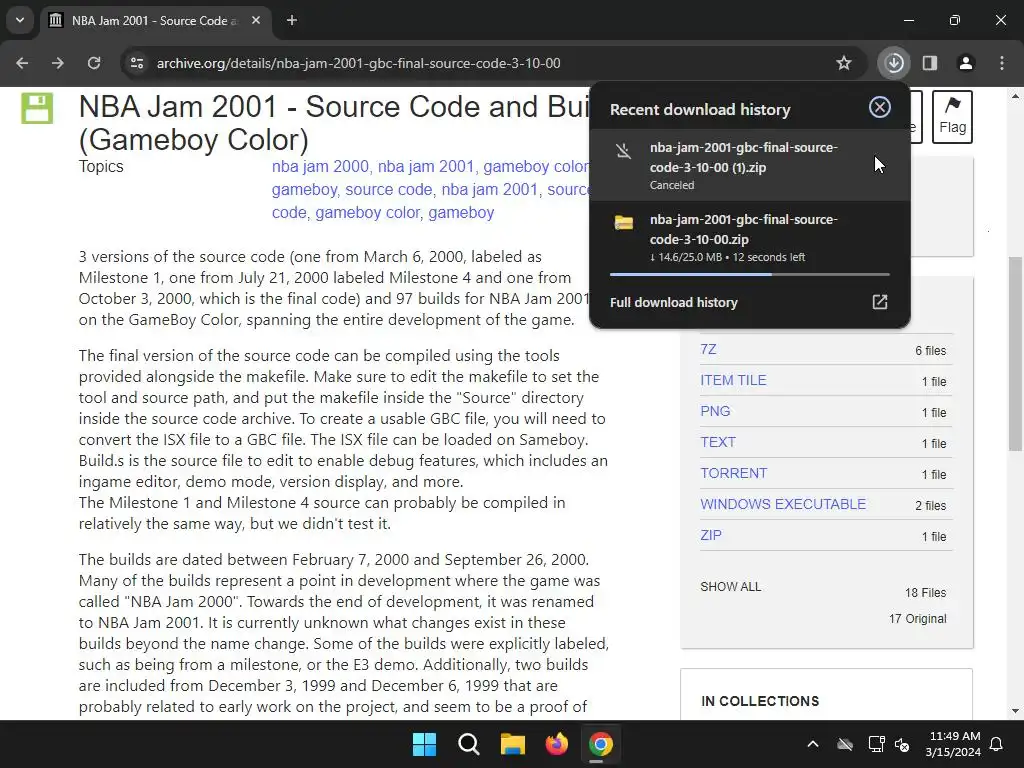Open File Explorer from taskbar
This screenshot has width=1024, height=768.
pyautogui.click(x=513, y=744)
